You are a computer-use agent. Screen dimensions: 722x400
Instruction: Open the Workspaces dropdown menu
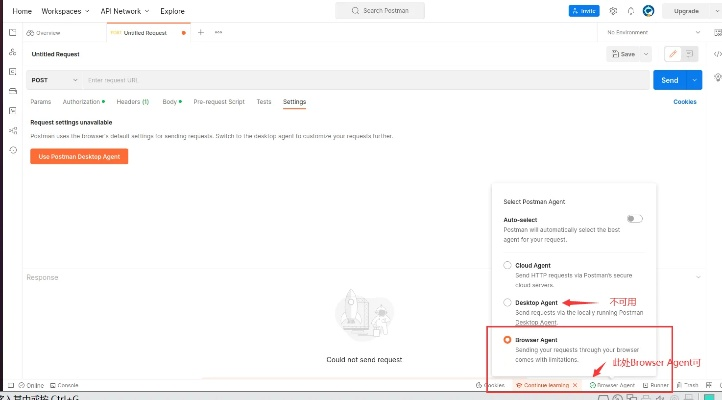[66, 11]
